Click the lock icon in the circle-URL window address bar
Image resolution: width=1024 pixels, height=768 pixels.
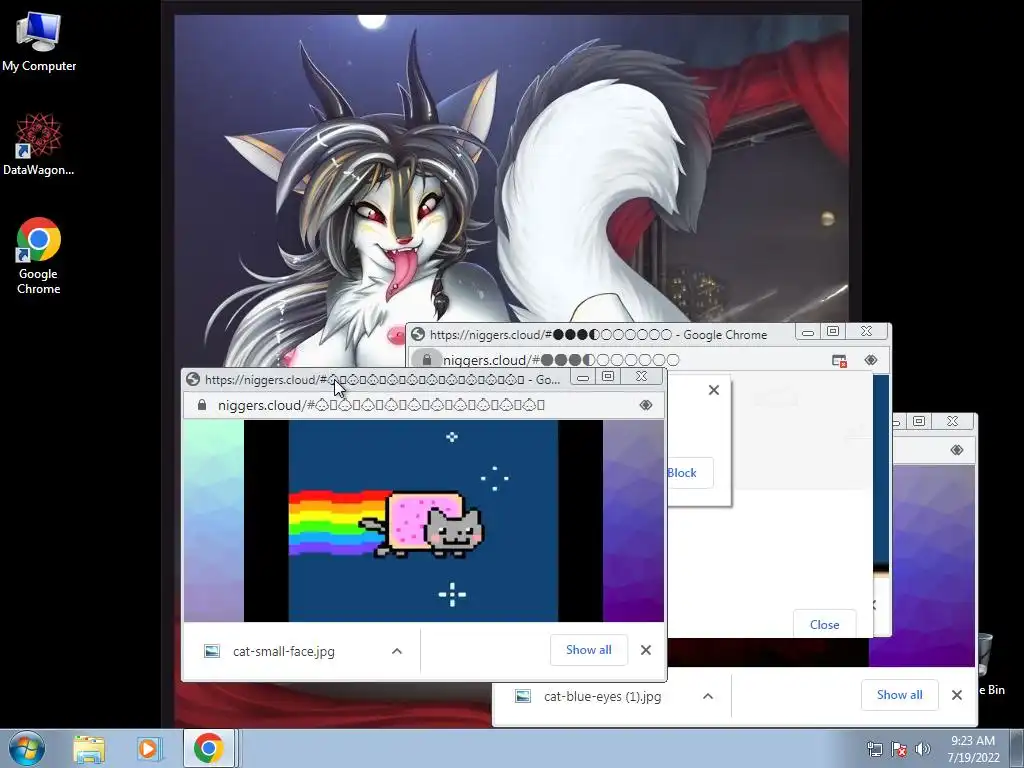coord(427,360)
